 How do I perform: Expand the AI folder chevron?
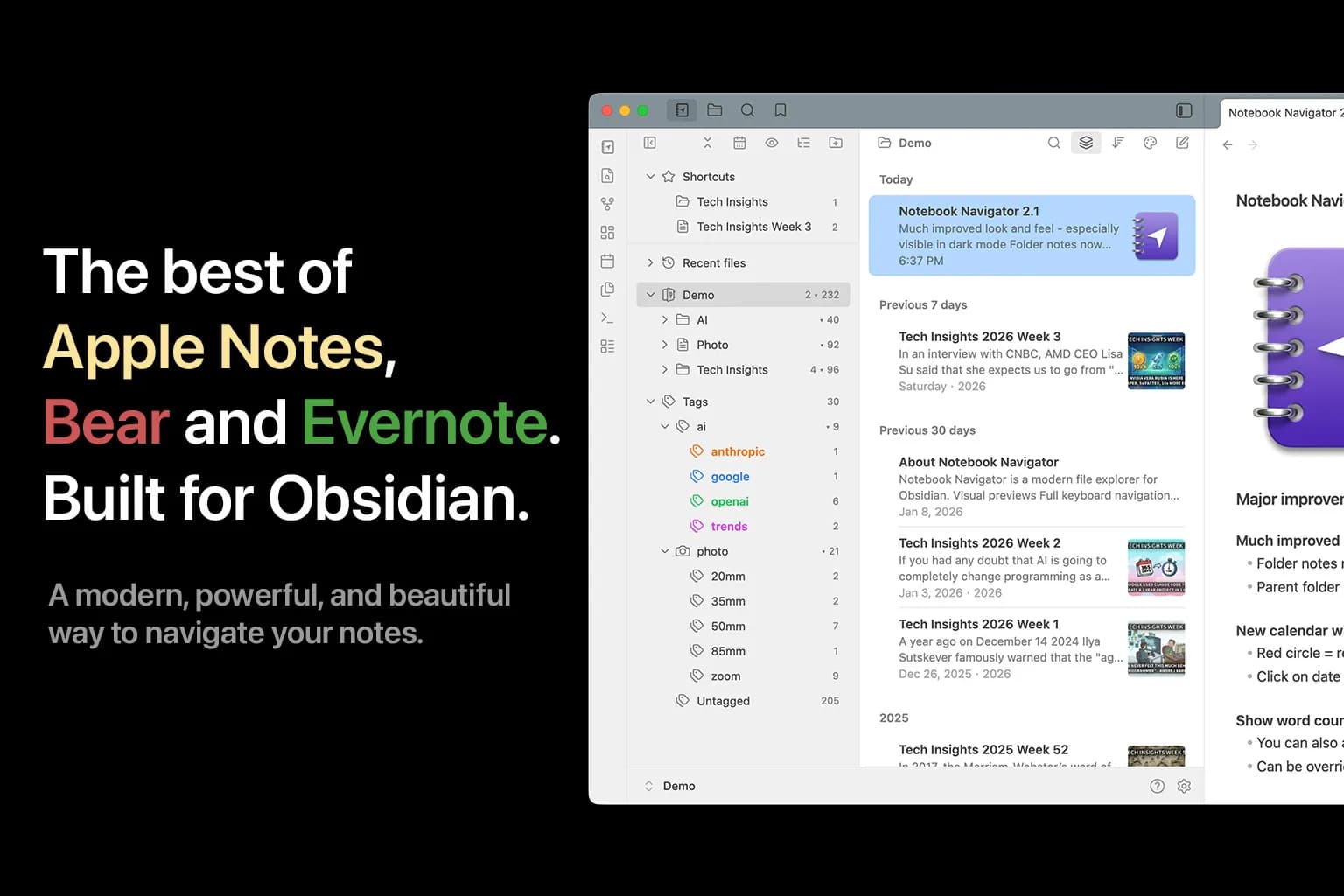(665, 320)
